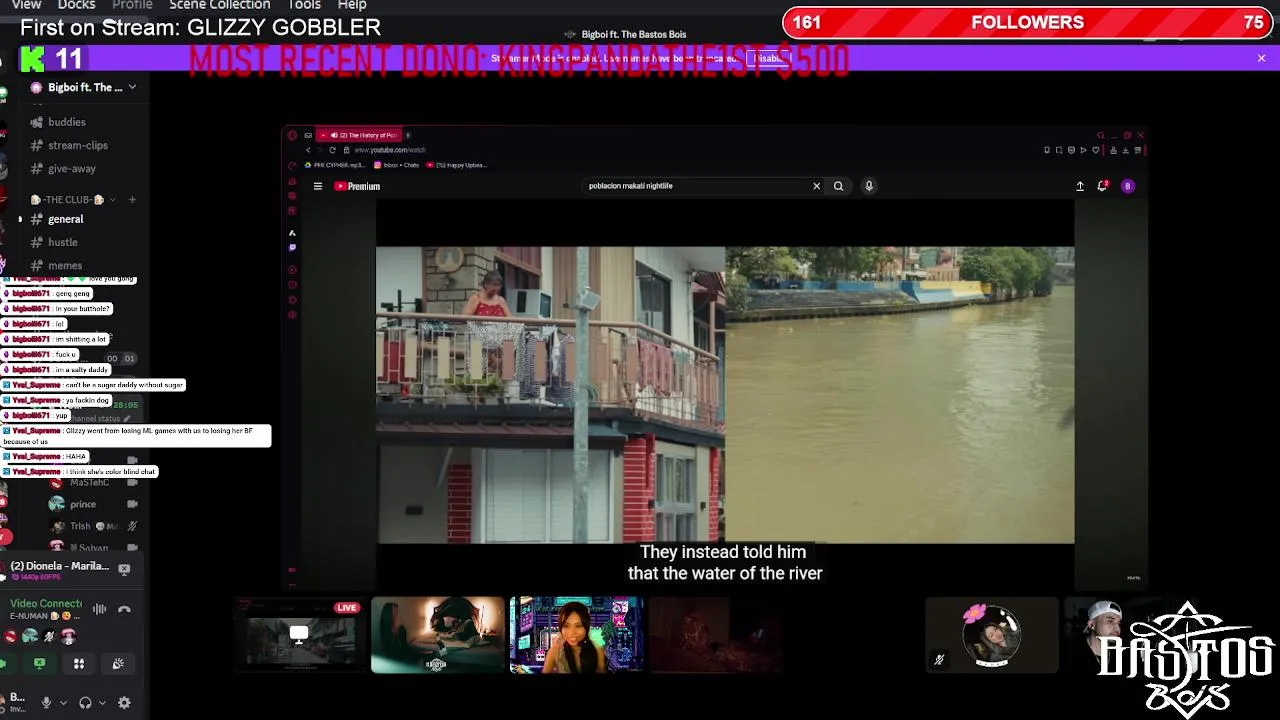This screenshot has width=1280, height=720.
Task: Open Discord user settings gear
Action: pyautogui.click(x=124, y=703)
